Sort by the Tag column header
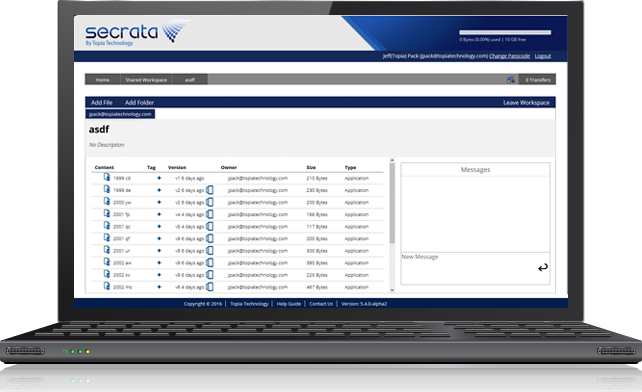This screenshot has height=392, width=642. [151, 167]
